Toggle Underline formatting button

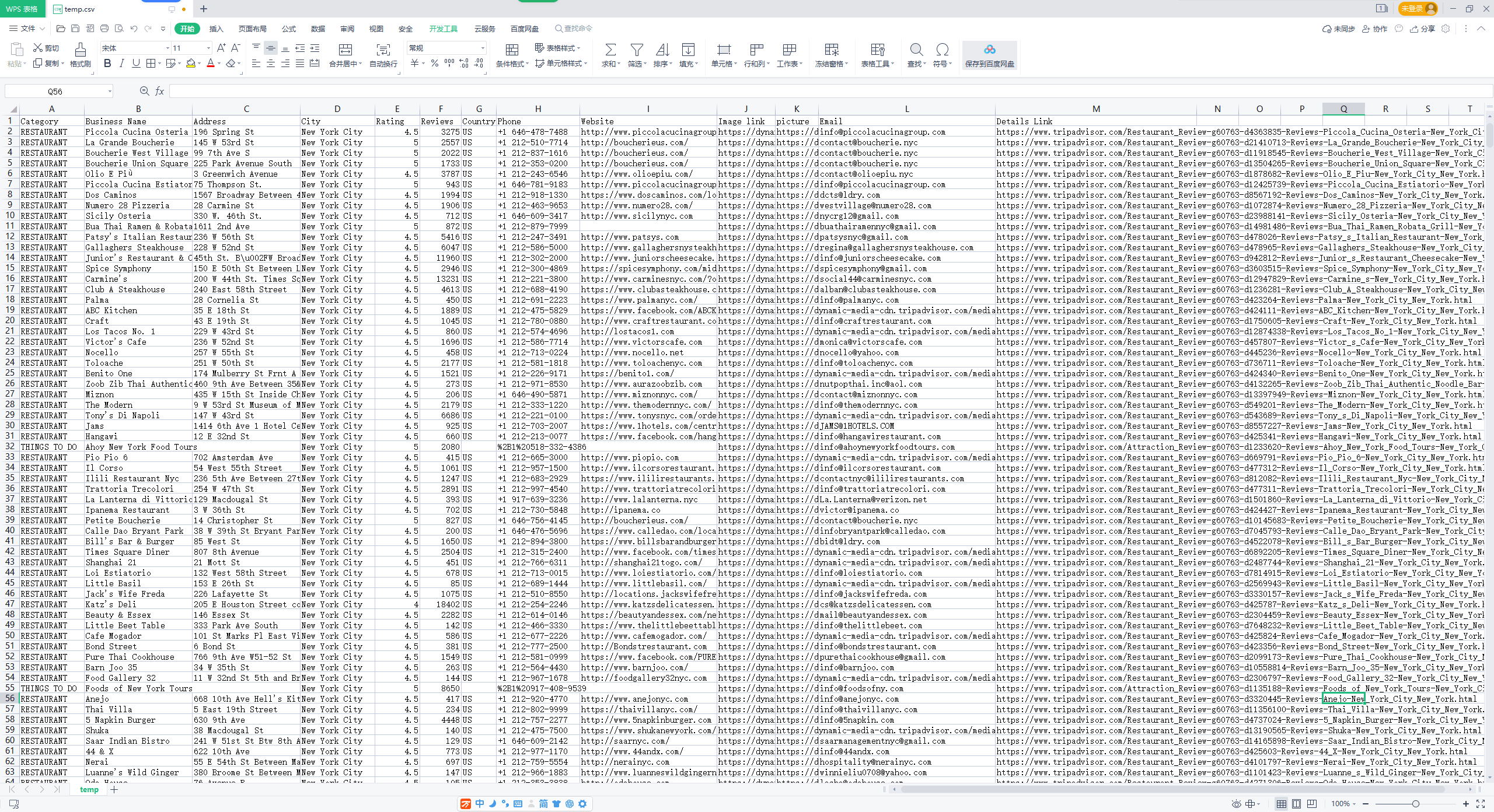click(136, 64)
